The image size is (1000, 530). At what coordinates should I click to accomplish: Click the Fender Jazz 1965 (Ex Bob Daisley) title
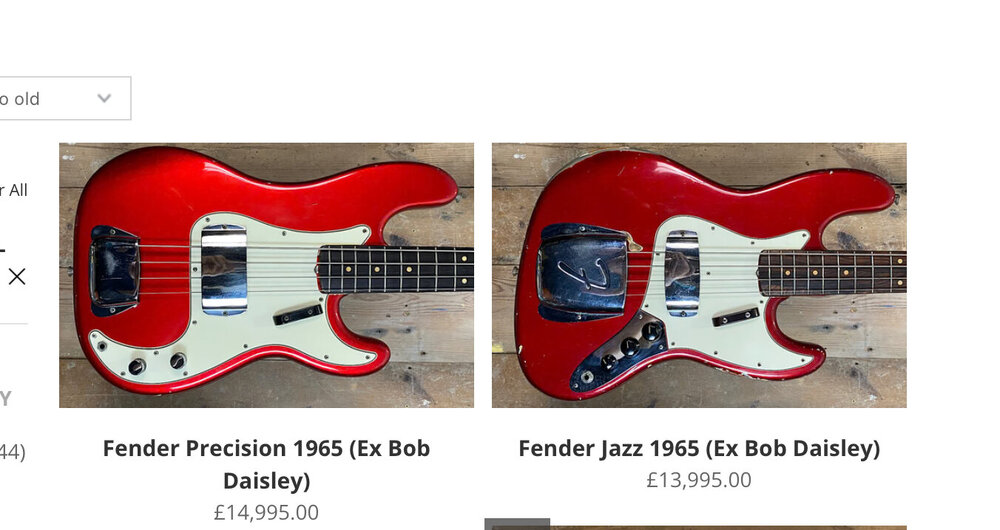[x=699, y=448]
